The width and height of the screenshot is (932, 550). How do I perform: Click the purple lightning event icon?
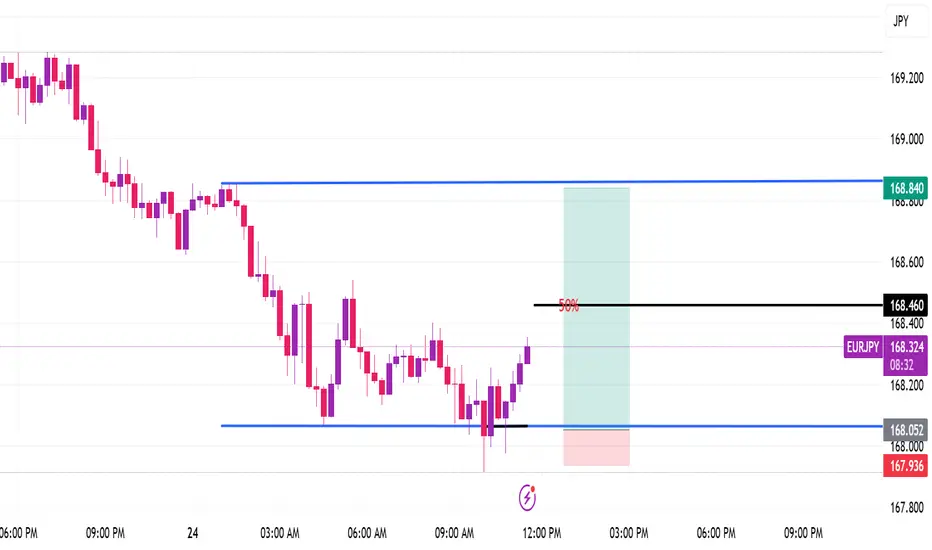coord(527,498)
